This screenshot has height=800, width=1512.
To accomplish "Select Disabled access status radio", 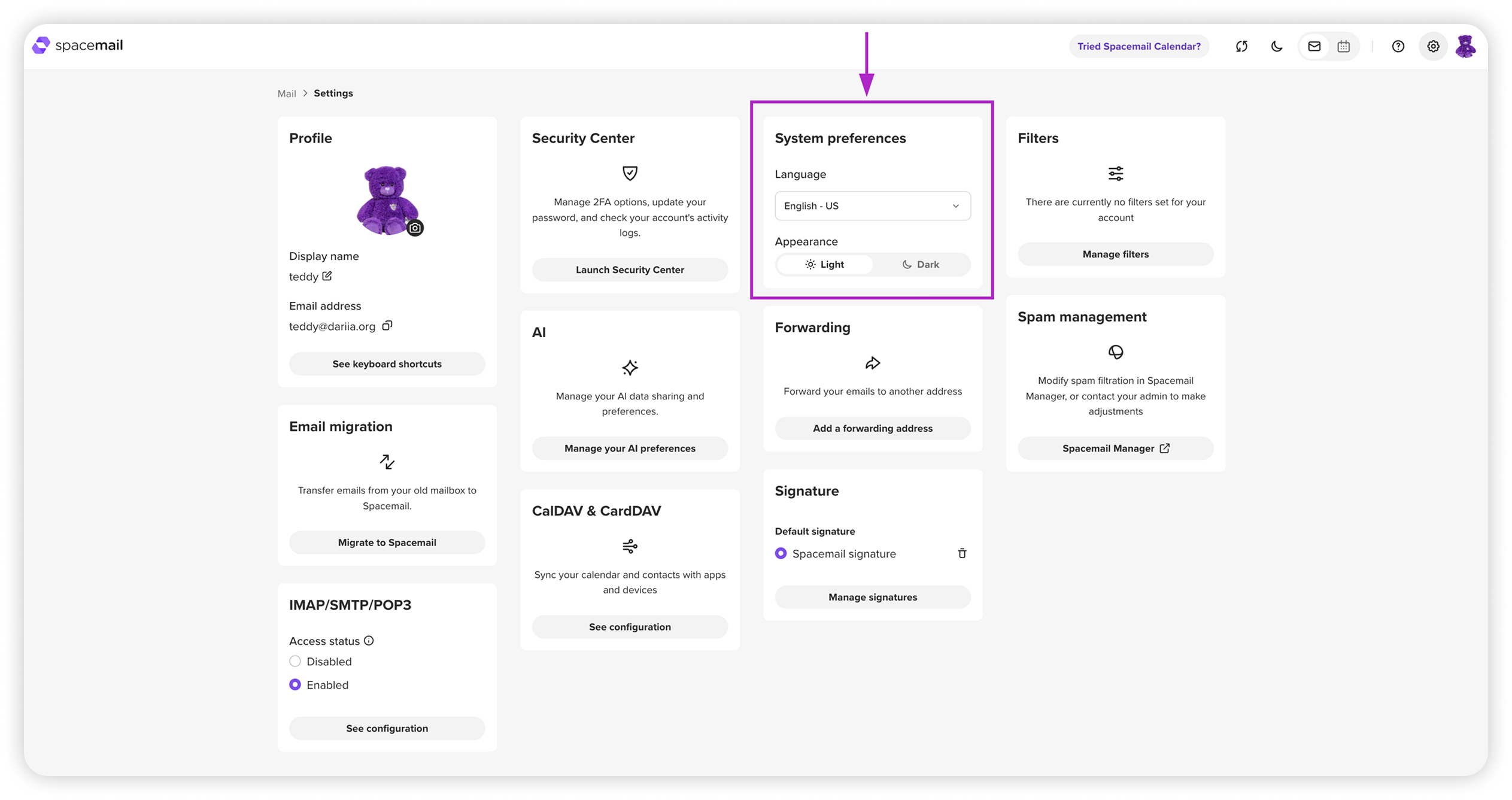I will click(x=295, y=661).
